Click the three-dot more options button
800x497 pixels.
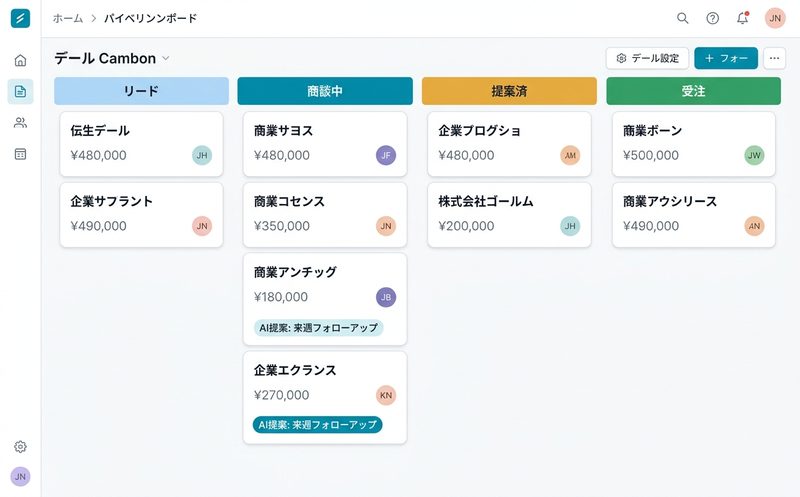tap(774, 58)
